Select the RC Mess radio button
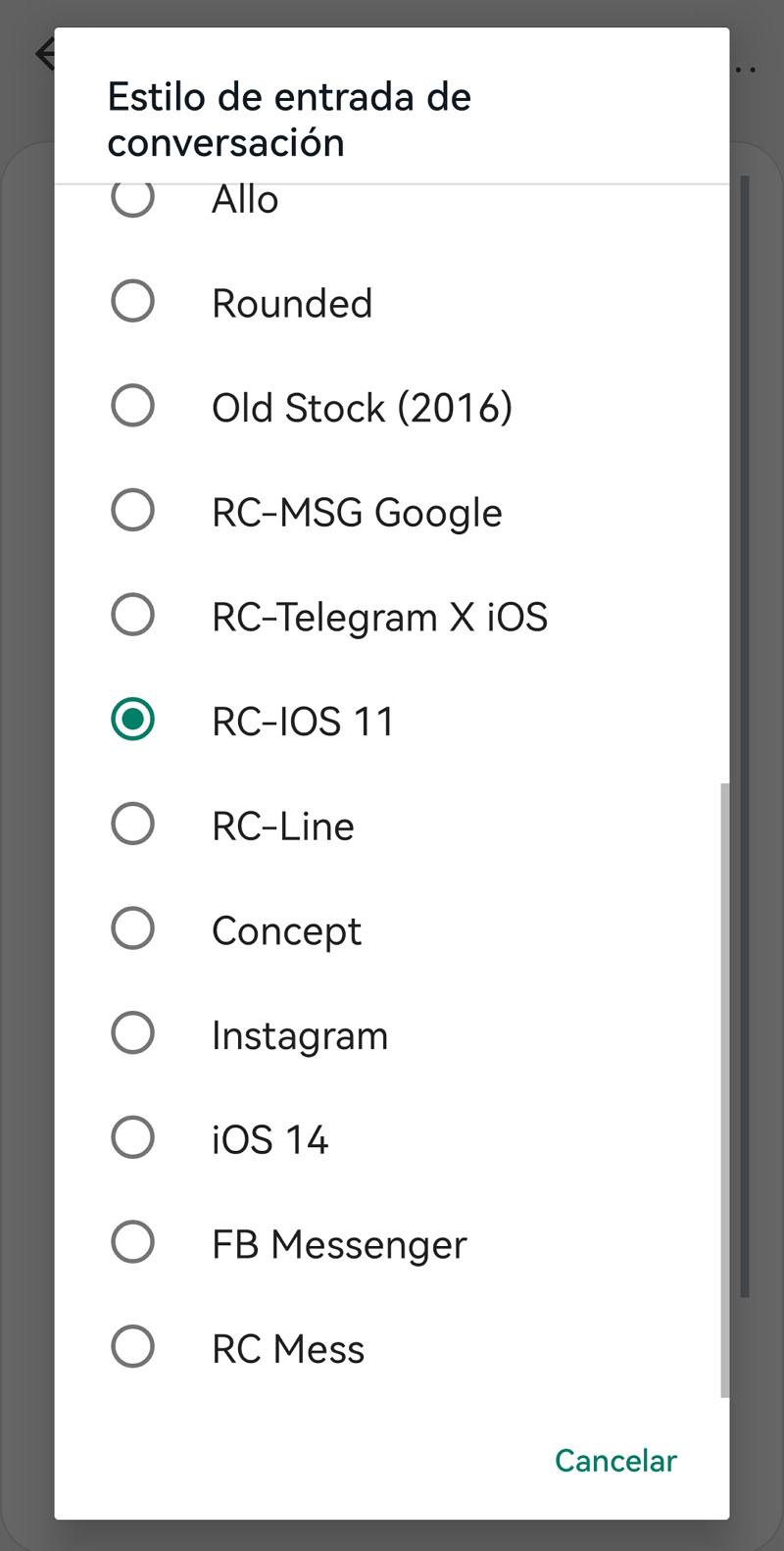Screen dimensions: 784x1551 point(132,1347)
